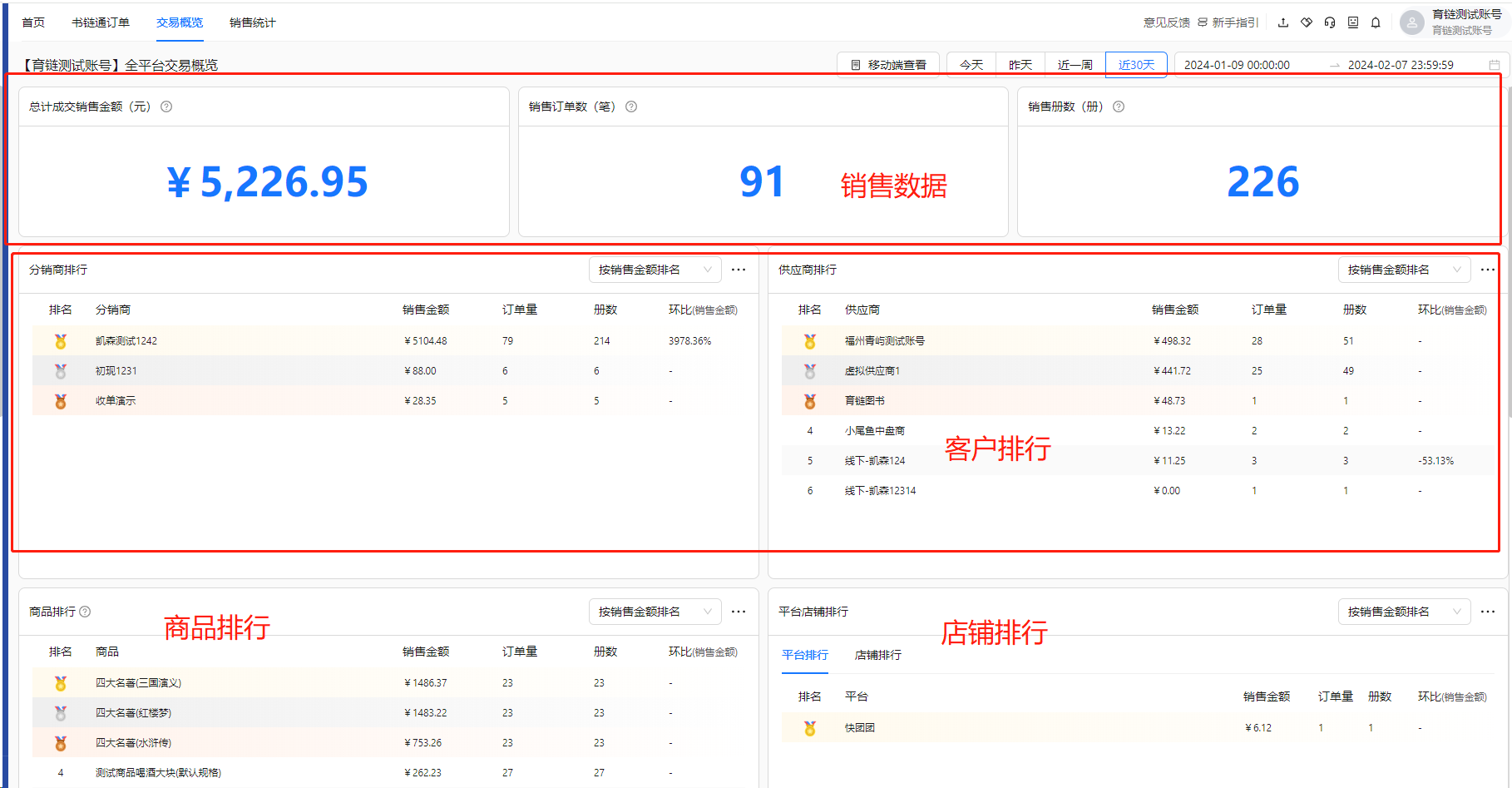Select the distributor row 凯森测试1242

pyautogui.click(x=388, y=341)
